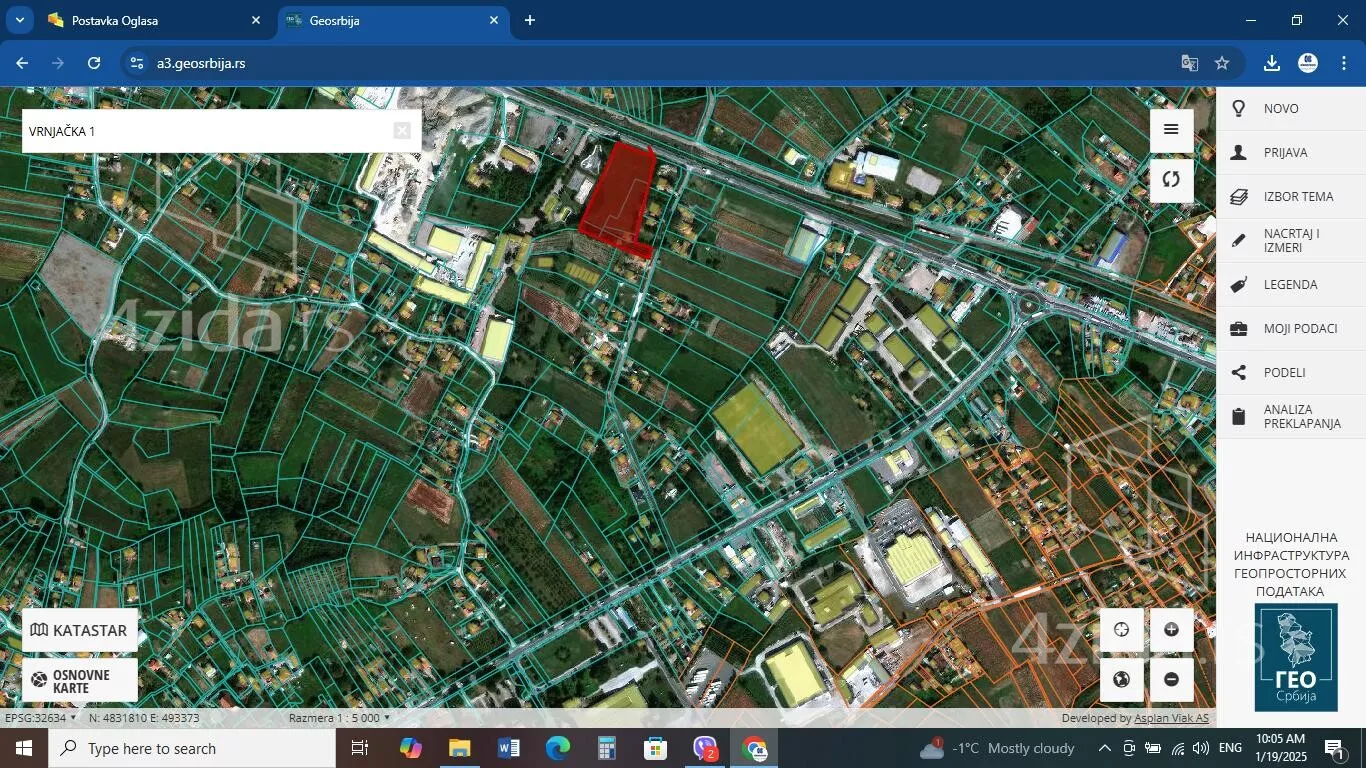The width and height of the screenshot is (1366, 768).
Task: Open NACRTAJ I IZMERI drawing tool
Action: (x=1291, y=241)
